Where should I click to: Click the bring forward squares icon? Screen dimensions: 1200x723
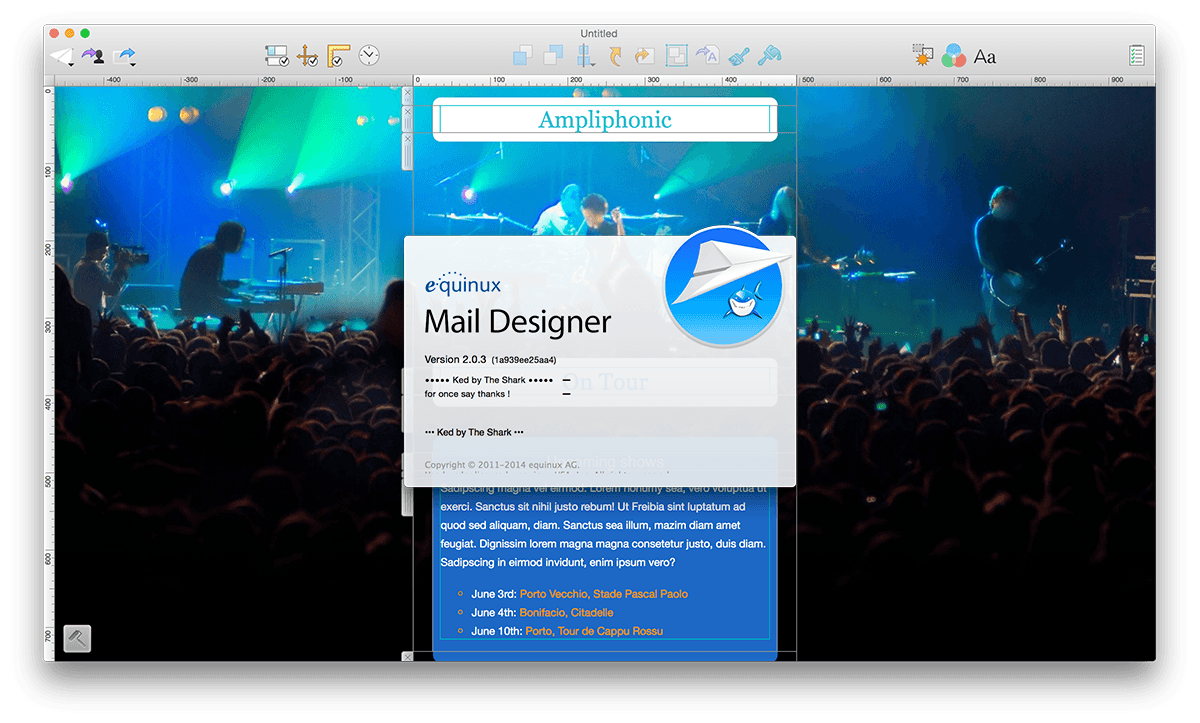click(x=522, y=56)
